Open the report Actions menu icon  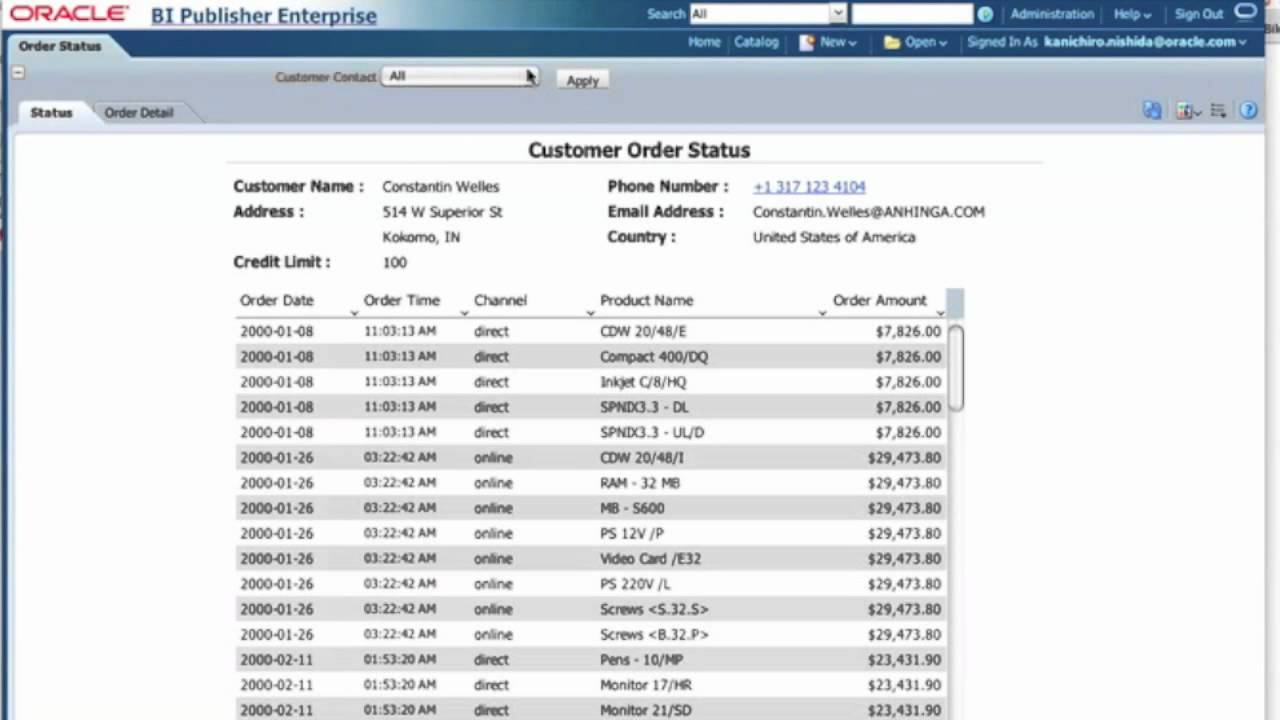coord(1218,111)
